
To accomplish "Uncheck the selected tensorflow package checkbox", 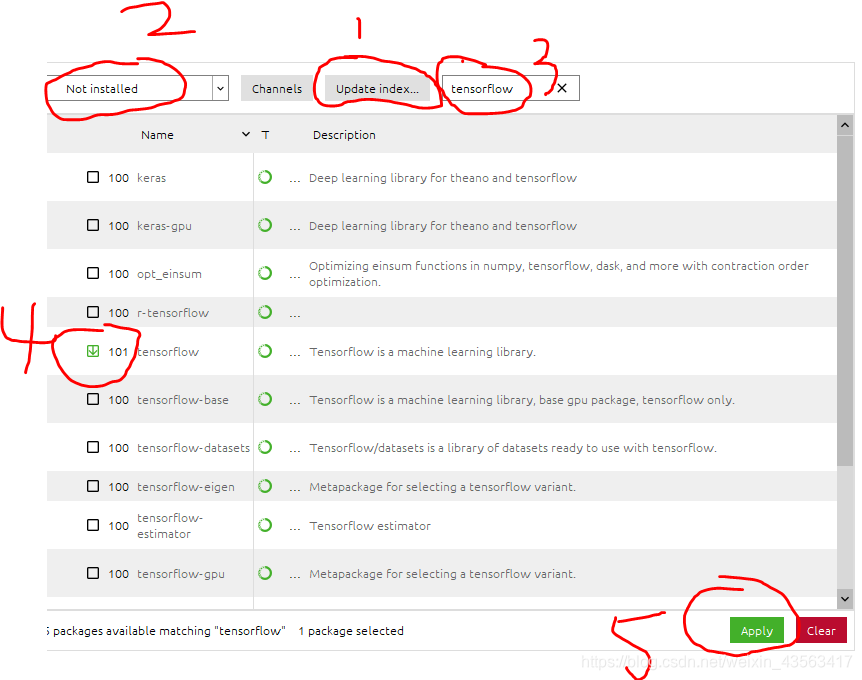I will 93,351.
